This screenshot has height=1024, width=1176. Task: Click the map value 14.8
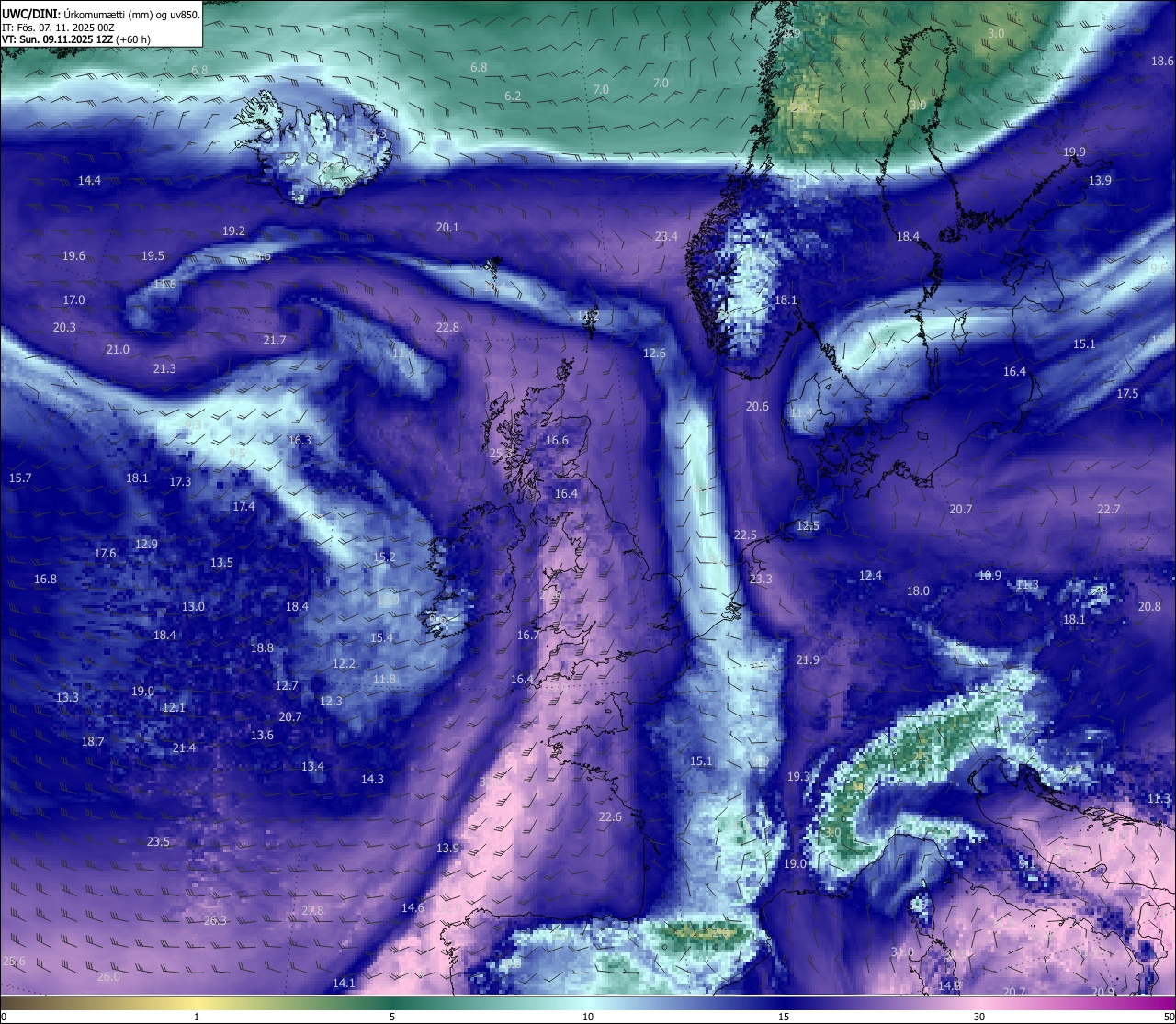[949, 986]
